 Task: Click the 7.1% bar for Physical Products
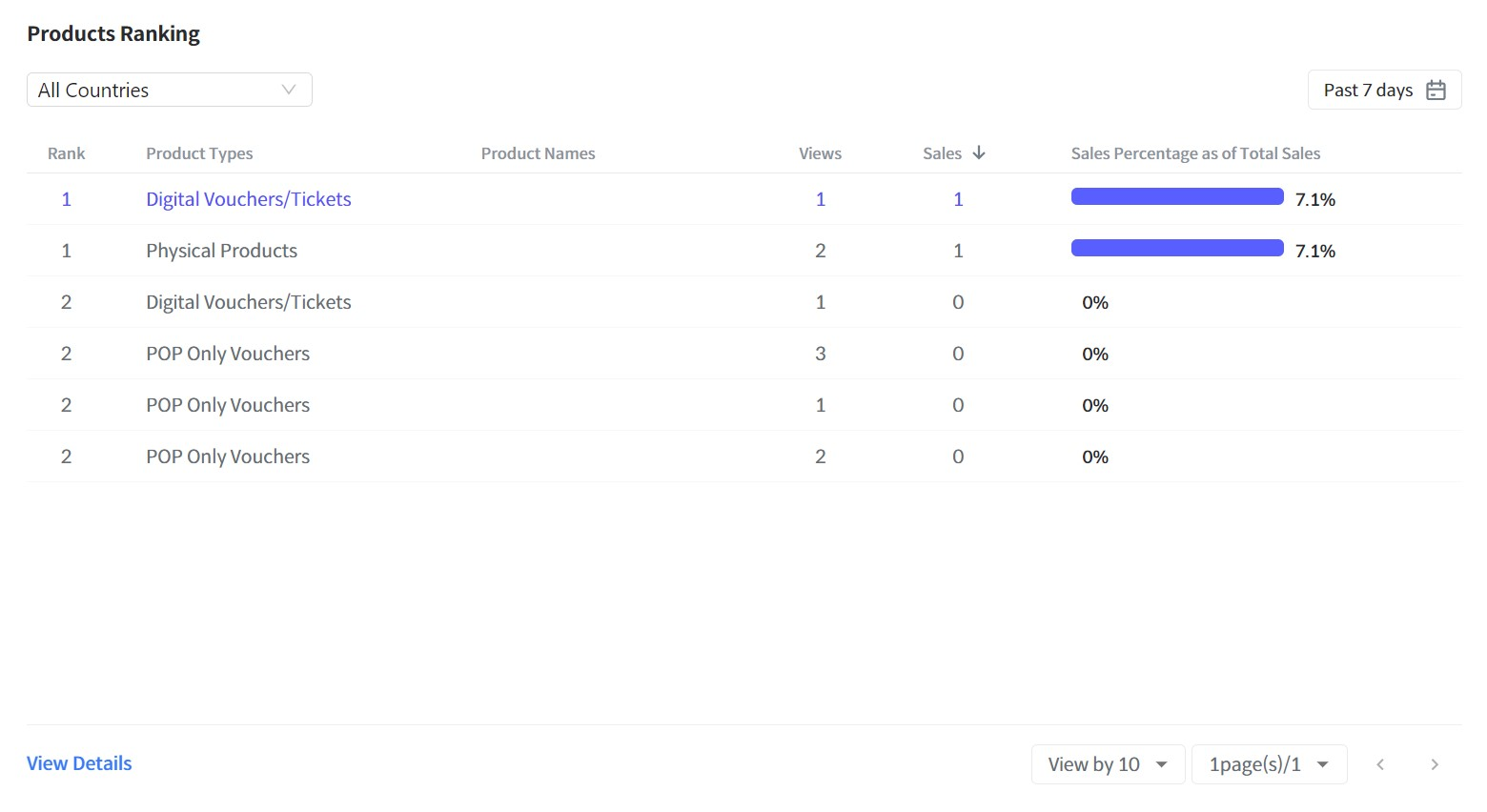[x=1177, y=248]
